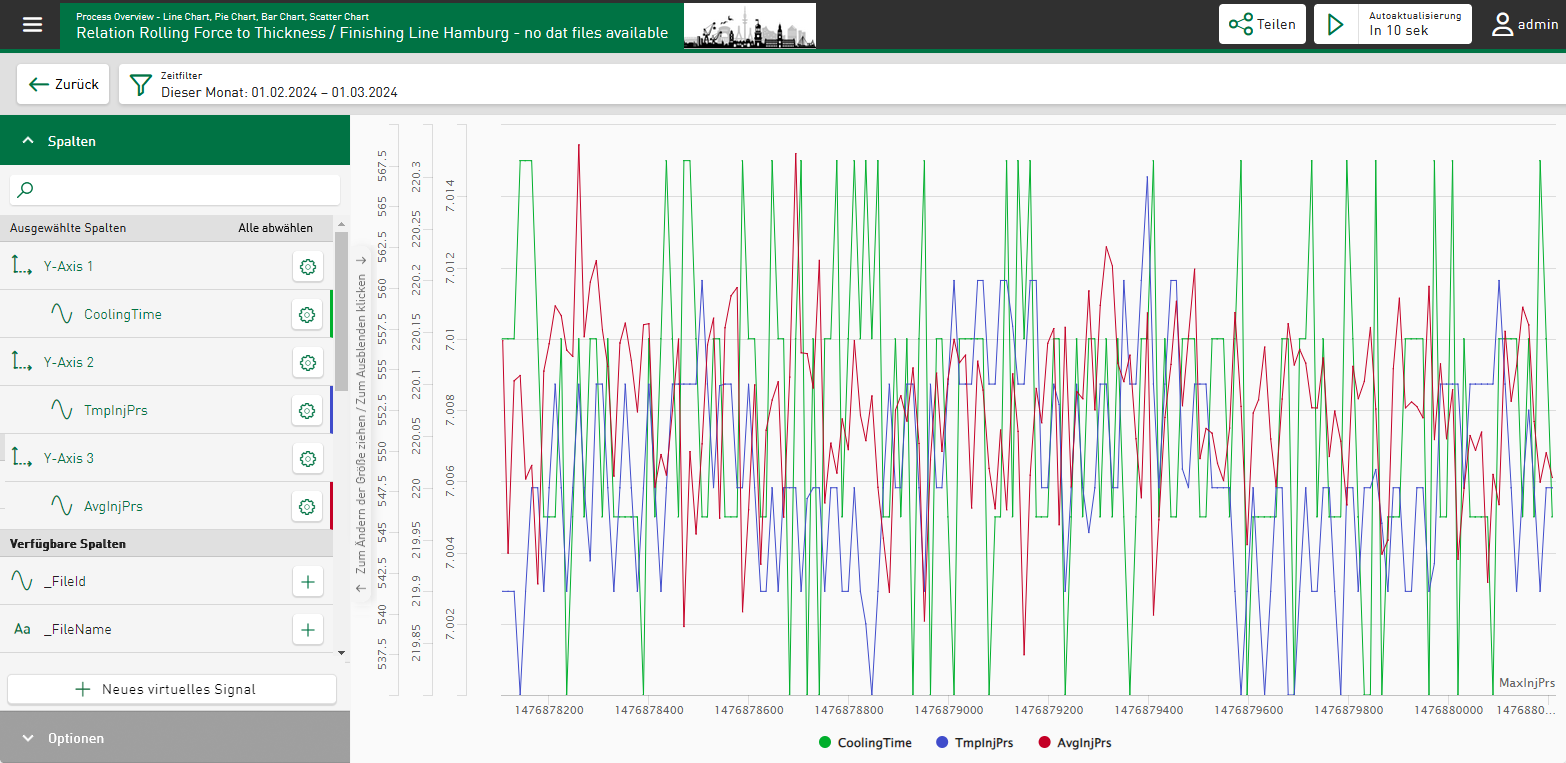Go back with the Zurück button
This screenshot has height=763, width=1566.
click(64, 85)
